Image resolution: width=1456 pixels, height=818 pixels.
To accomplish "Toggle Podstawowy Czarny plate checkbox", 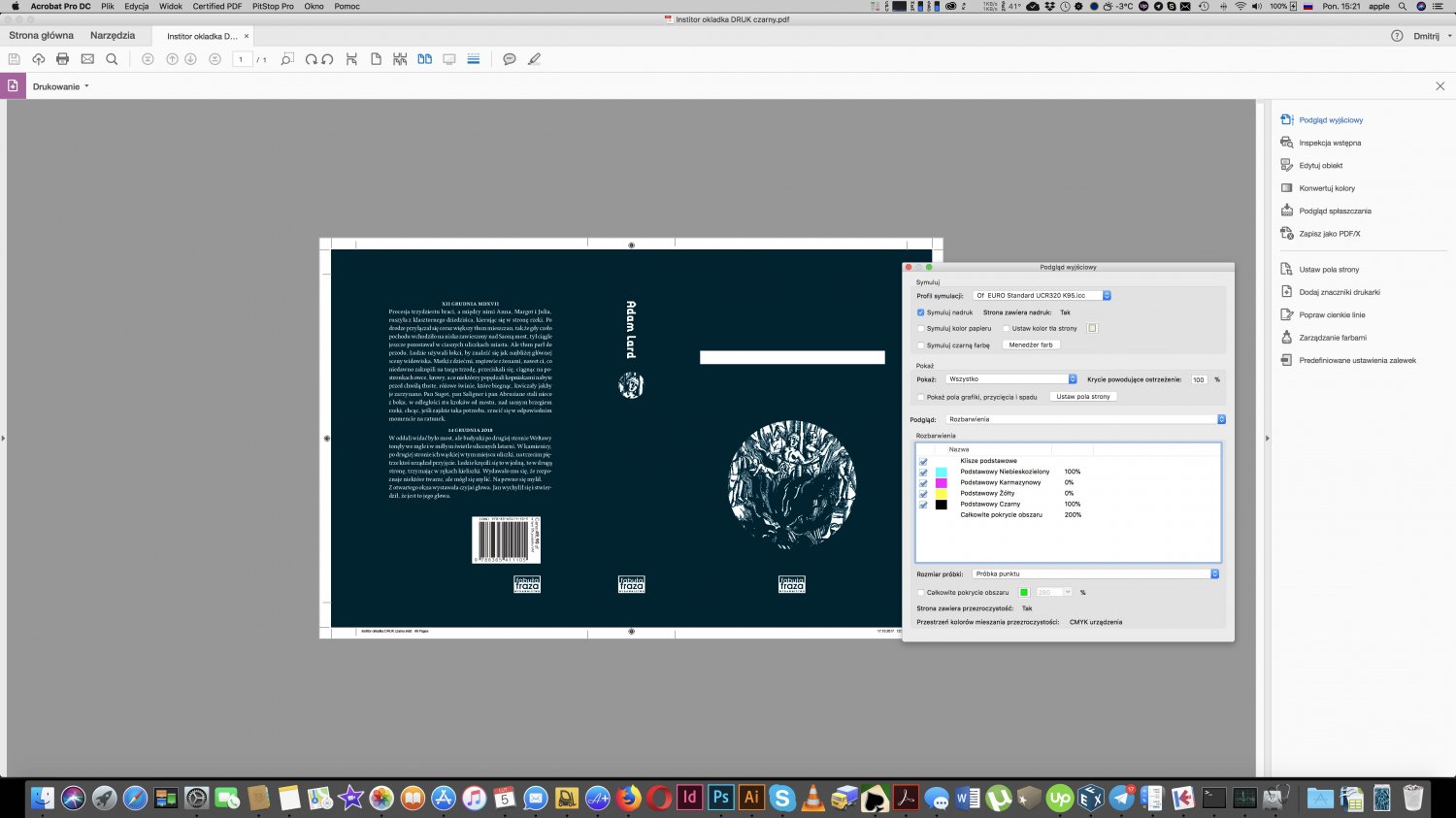I will click(923, 505).
